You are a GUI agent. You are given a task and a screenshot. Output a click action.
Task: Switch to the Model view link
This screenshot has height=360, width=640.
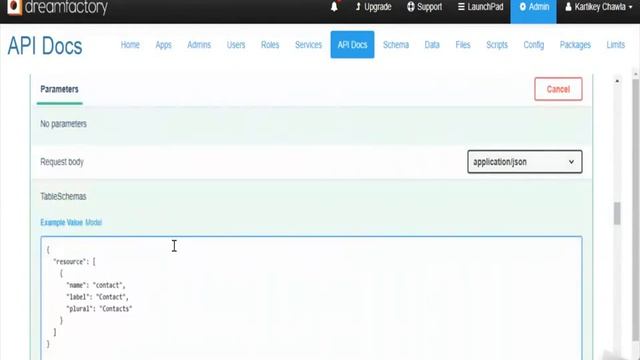93,222
